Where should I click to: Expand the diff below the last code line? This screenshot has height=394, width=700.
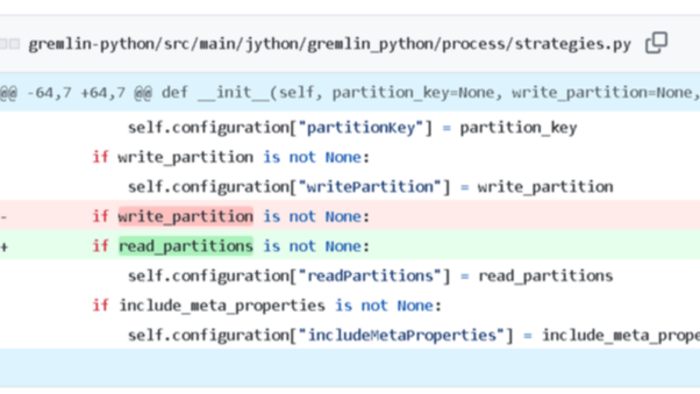tap(350, 367)
